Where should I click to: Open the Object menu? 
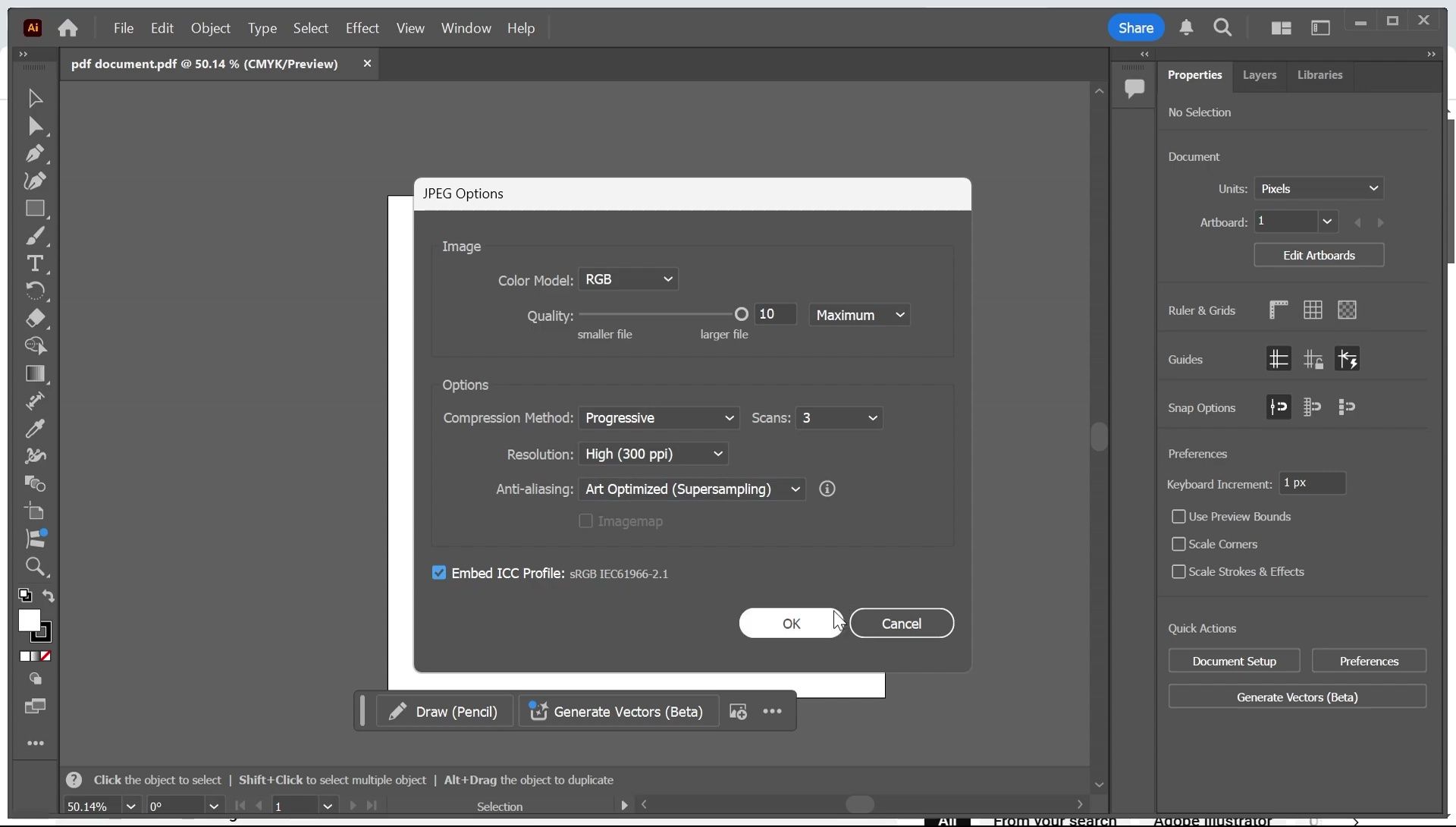tap(211, 28)
